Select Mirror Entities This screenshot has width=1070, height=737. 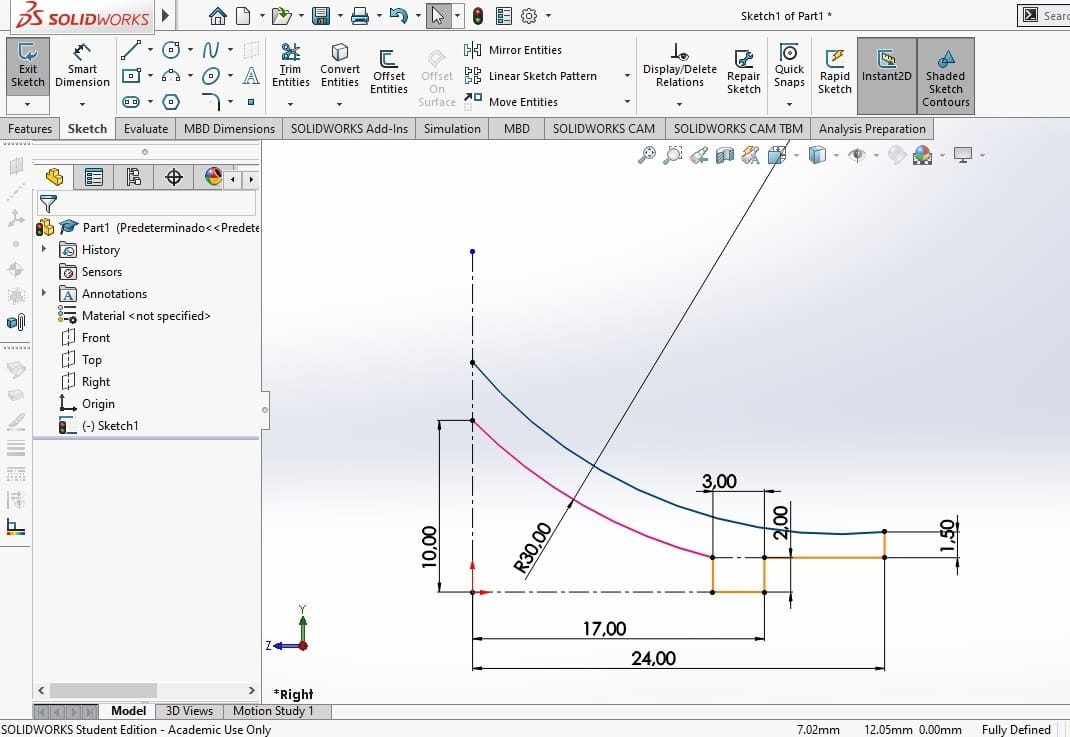pos(513,50)
